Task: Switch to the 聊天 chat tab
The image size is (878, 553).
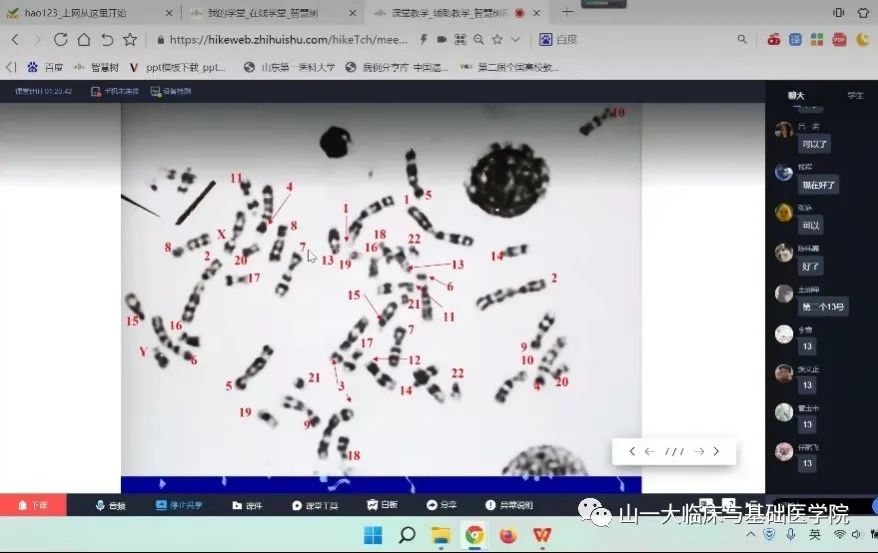Action: [796, 96]
